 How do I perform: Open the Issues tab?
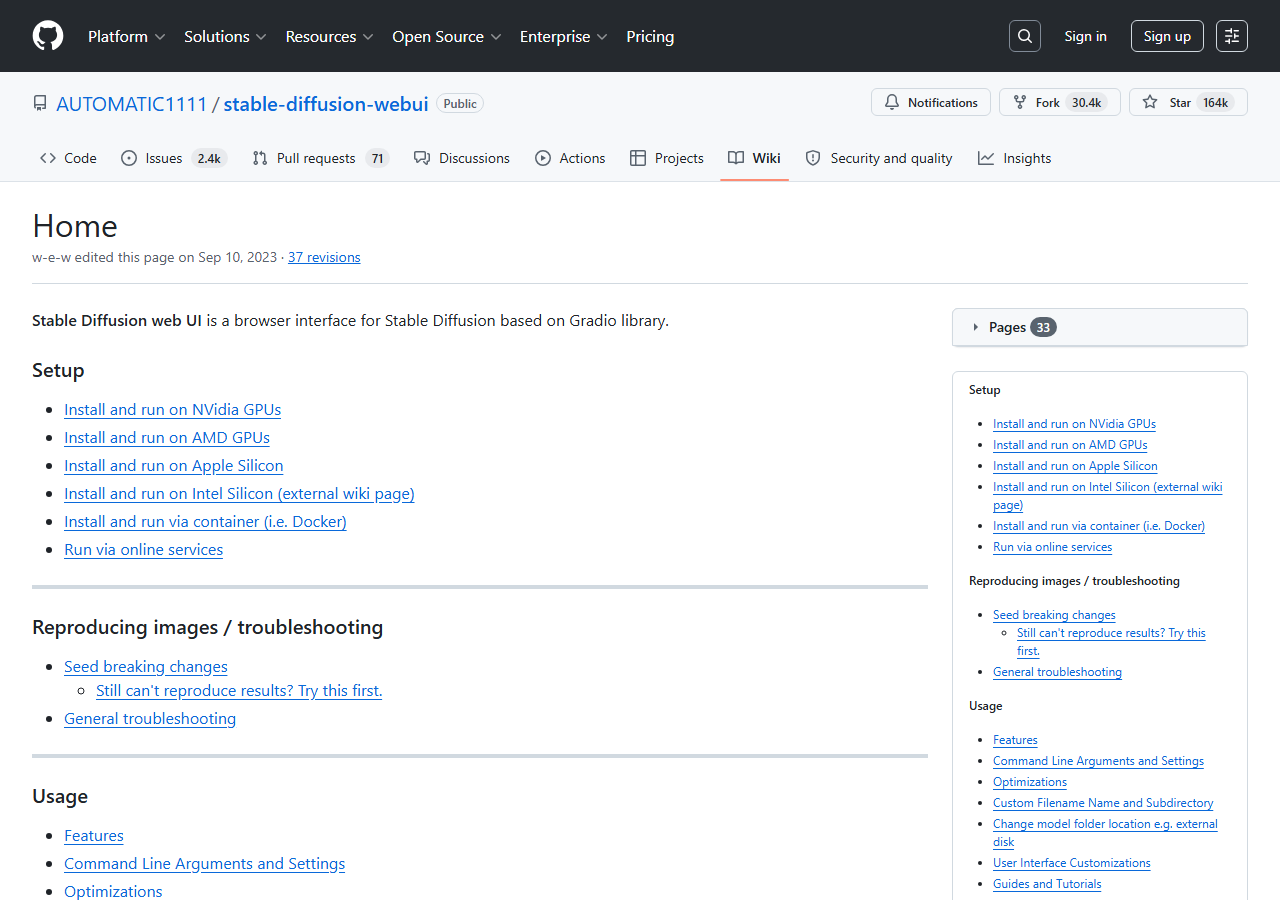click(x=174, y=158)
